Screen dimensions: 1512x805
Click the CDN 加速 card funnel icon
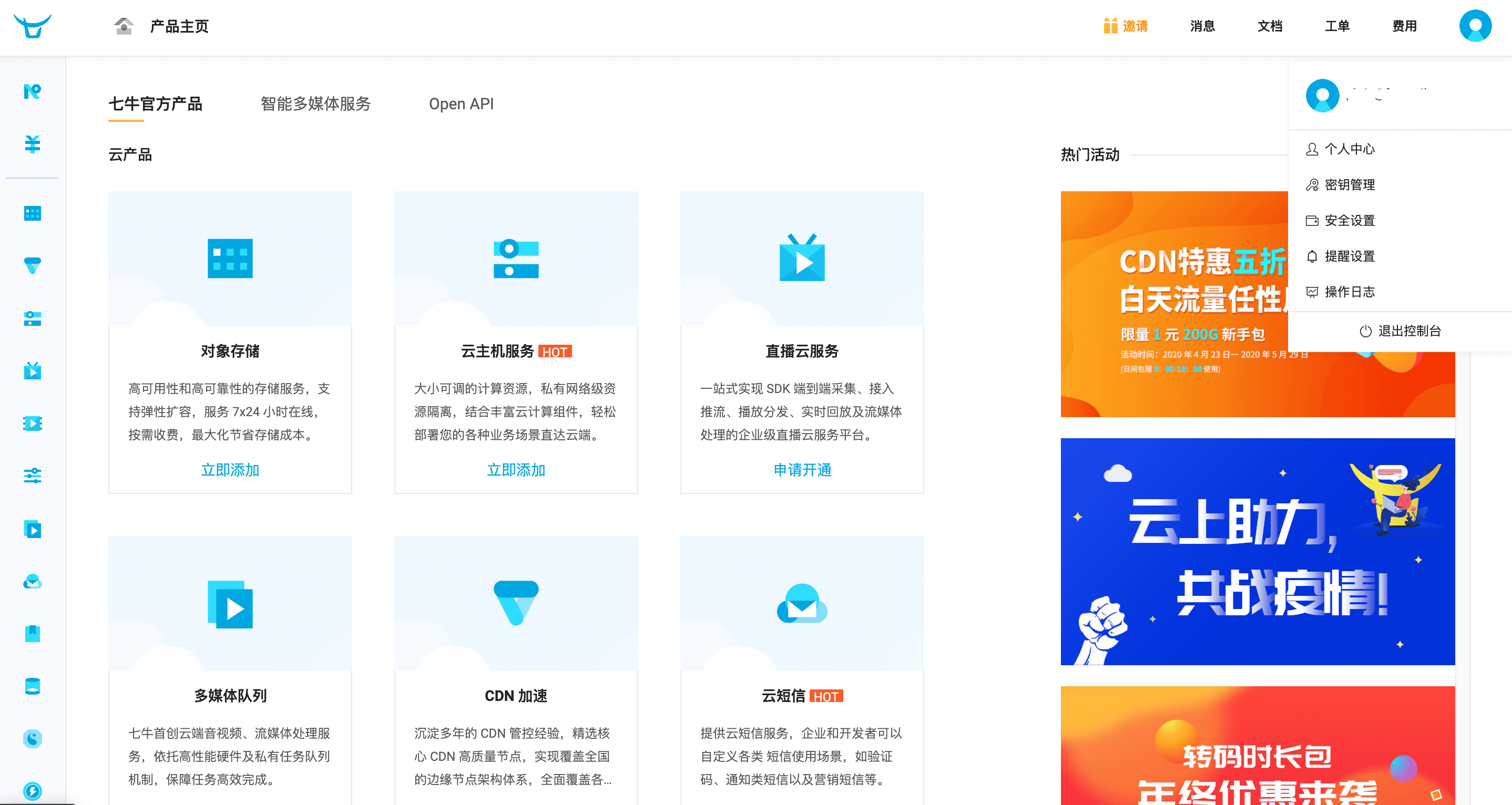pyautogui.click(x=516, y=603)
